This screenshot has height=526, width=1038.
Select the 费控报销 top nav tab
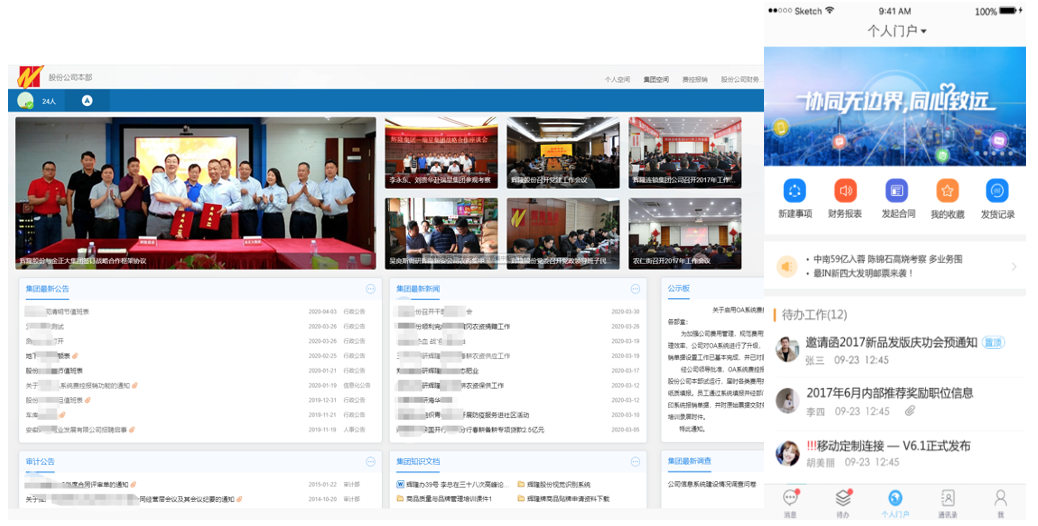pos(694,79)
